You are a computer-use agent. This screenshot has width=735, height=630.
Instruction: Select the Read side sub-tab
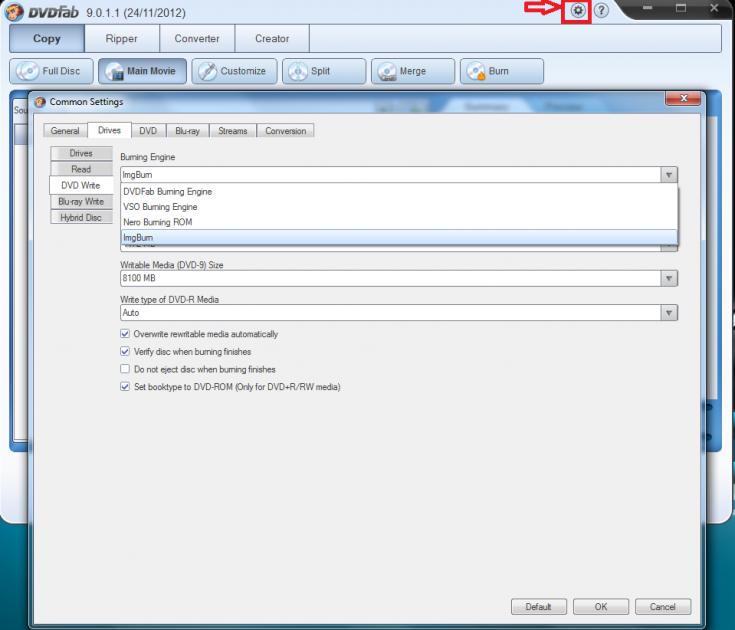coord(81,169)
